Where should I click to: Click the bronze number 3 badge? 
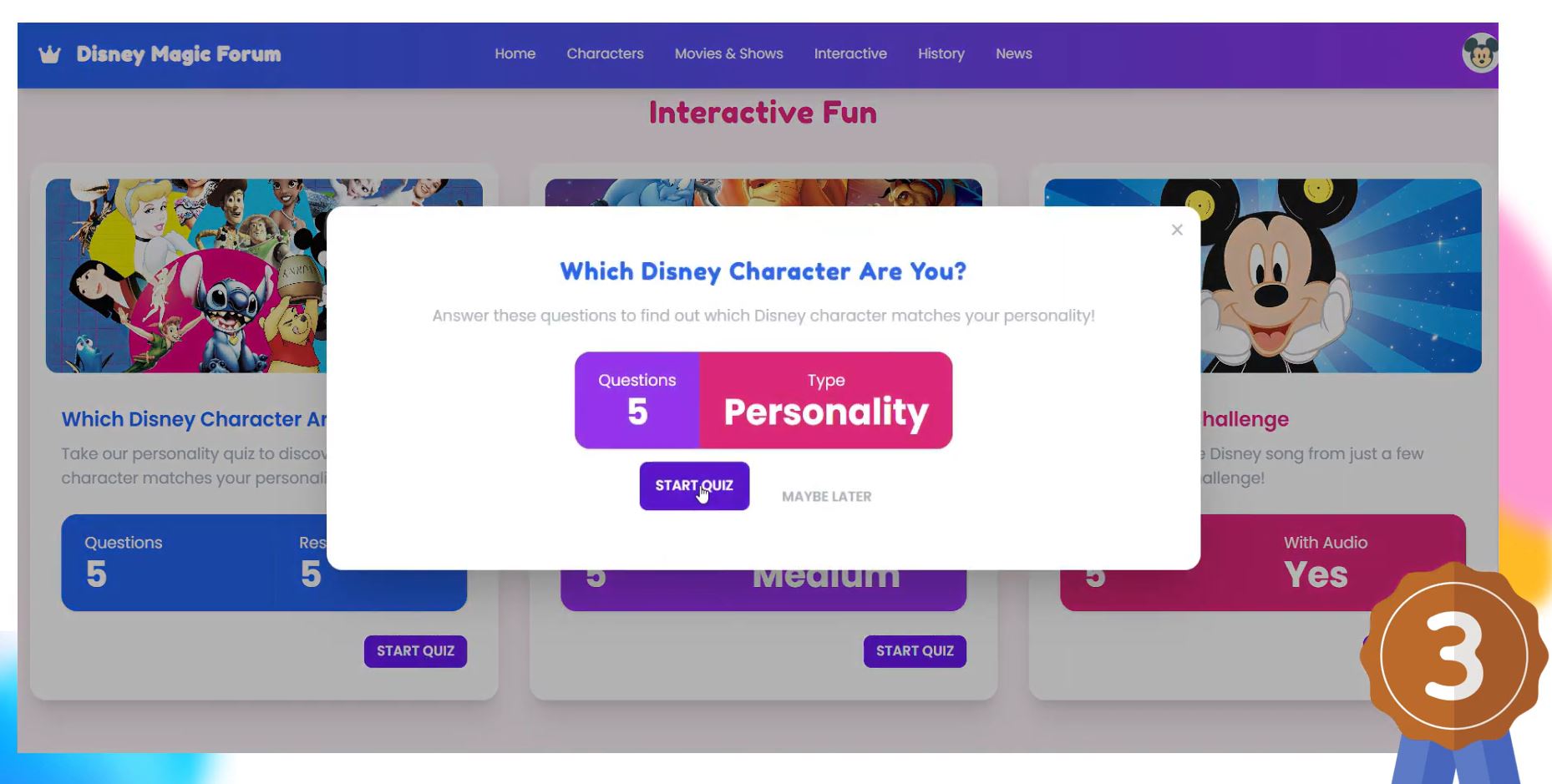(x=1453, y=656)
